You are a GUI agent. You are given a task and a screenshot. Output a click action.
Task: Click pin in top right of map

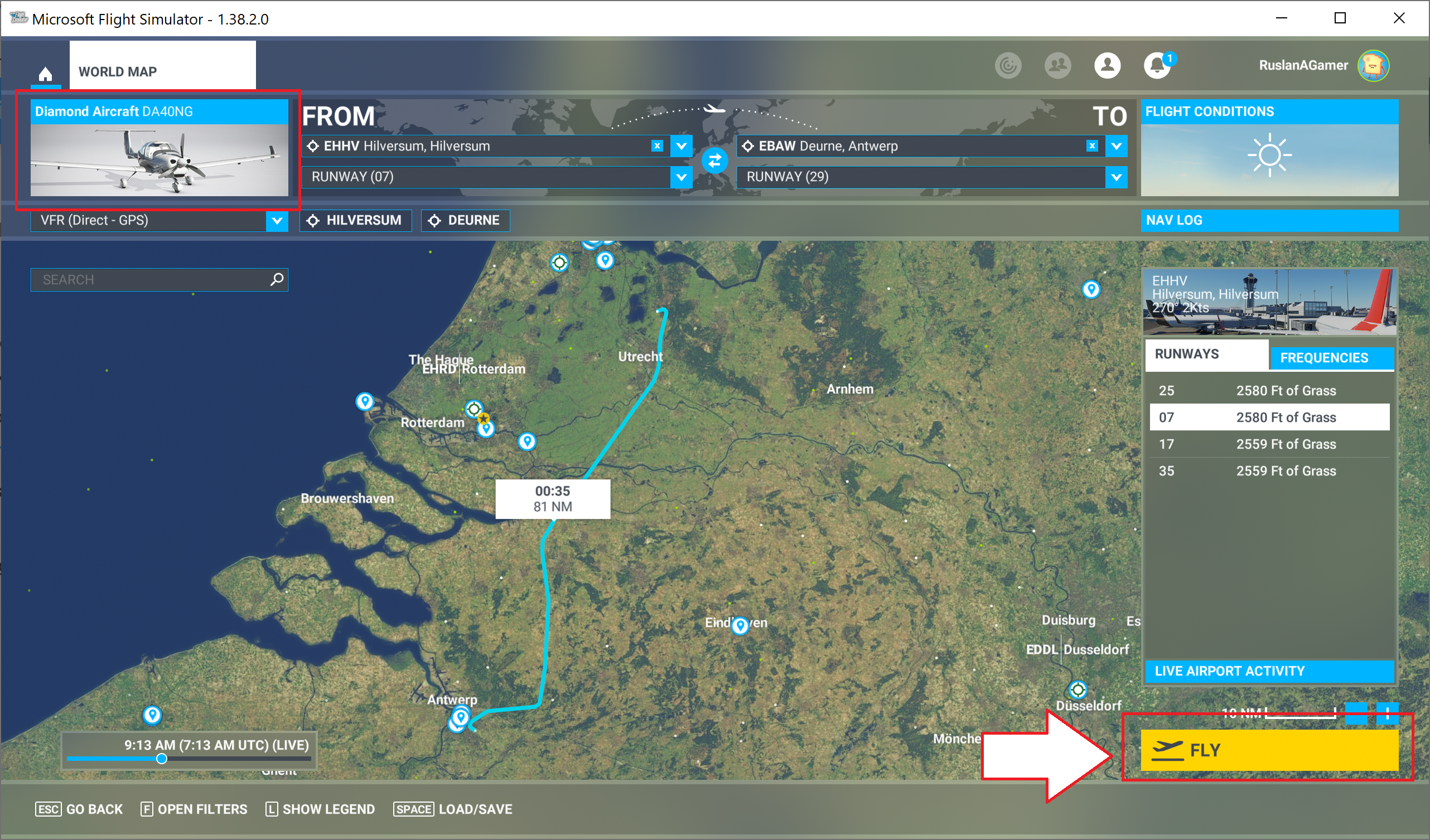pyautogui.click(x=1091, y=289)
